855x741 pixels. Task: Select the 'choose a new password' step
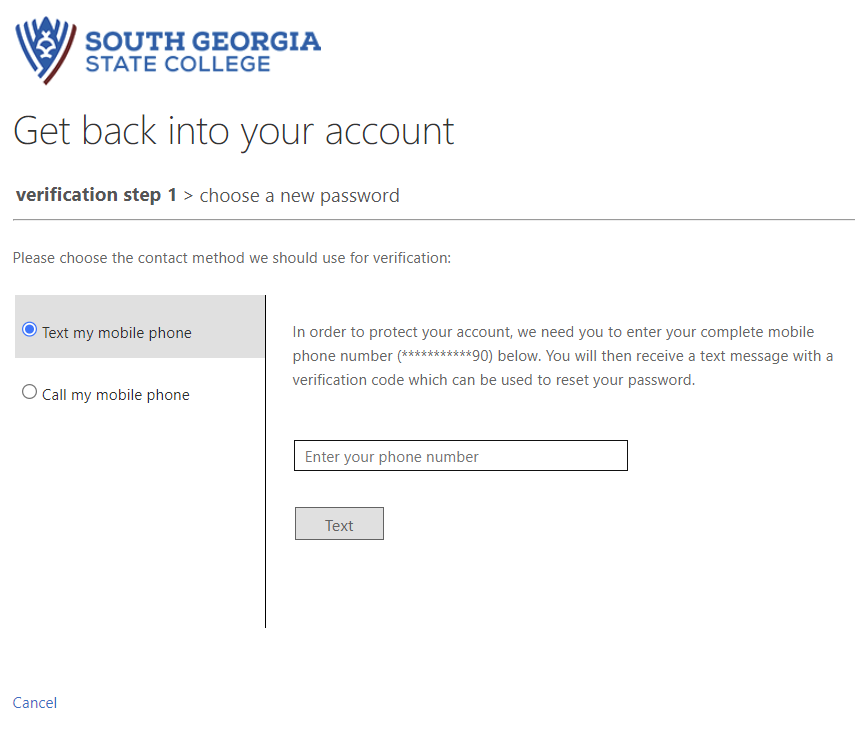click(299, 196)
